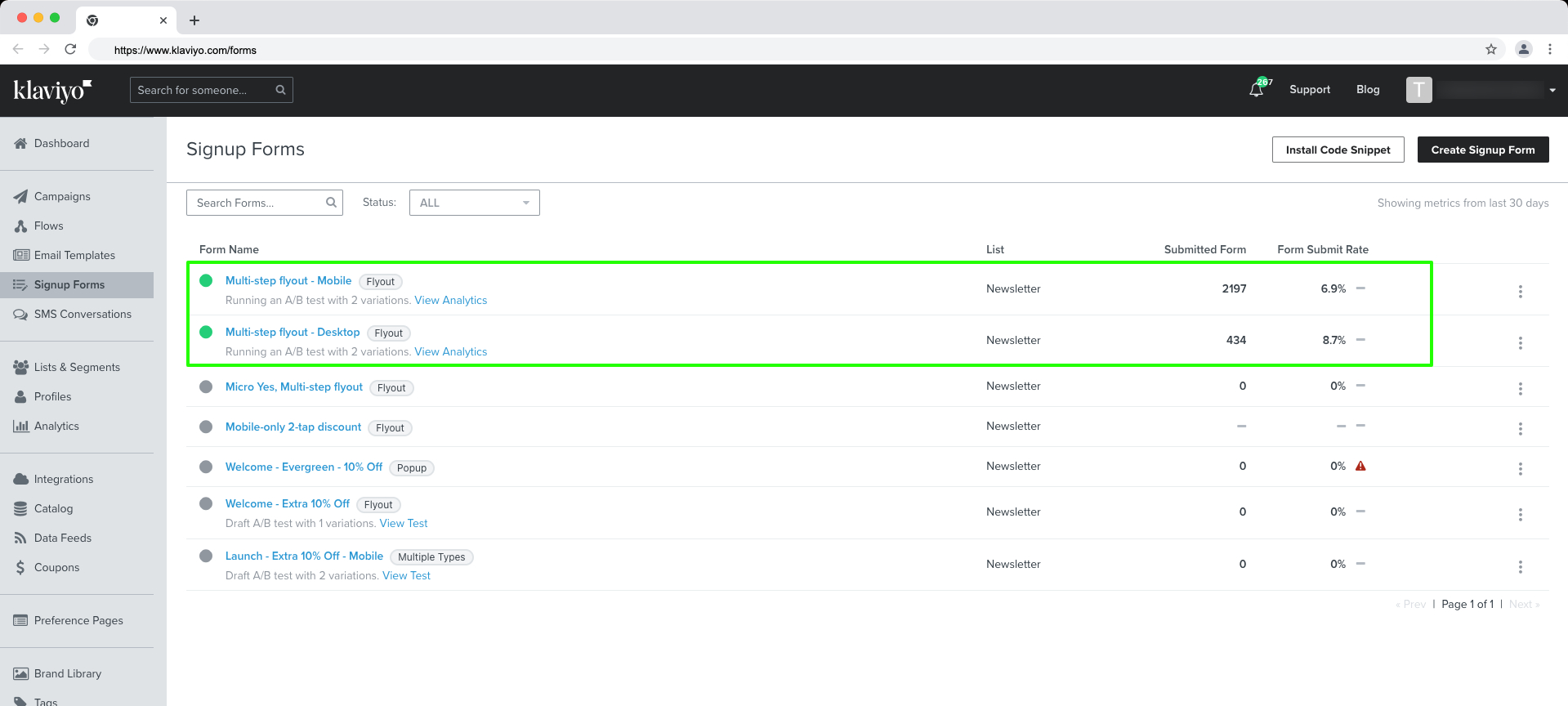Open options menu for Launch - Extra 10% Off - Mobile

pyautogui.click(x=1521, y=567)
